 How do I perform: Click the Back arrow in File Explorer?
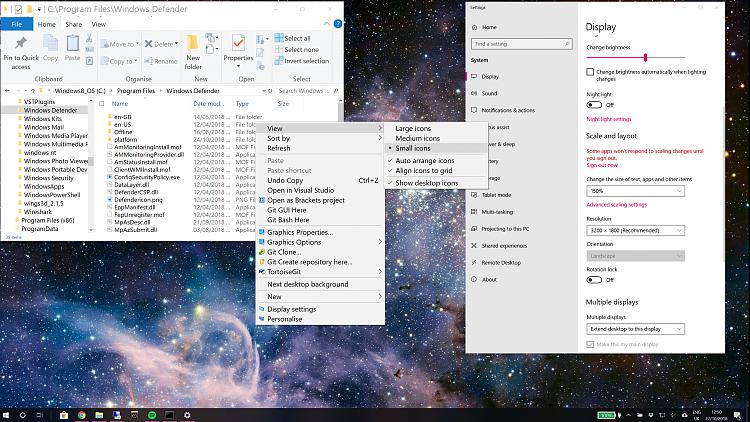(7, 90)
